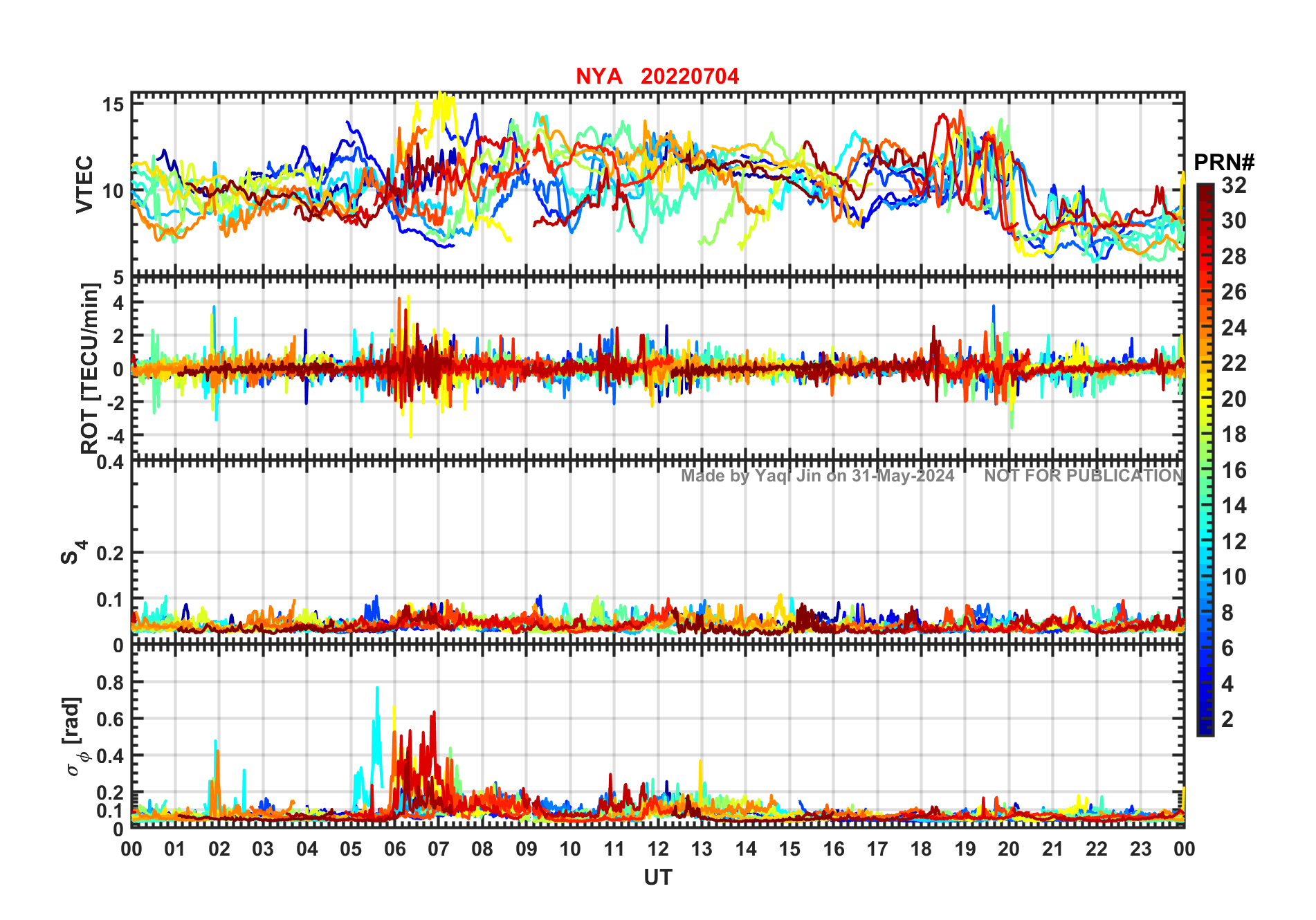The height and width of the screenshot is (920, 1316).
Task: Click the ROT axis tick "-2"
Action: coord(116,403)
